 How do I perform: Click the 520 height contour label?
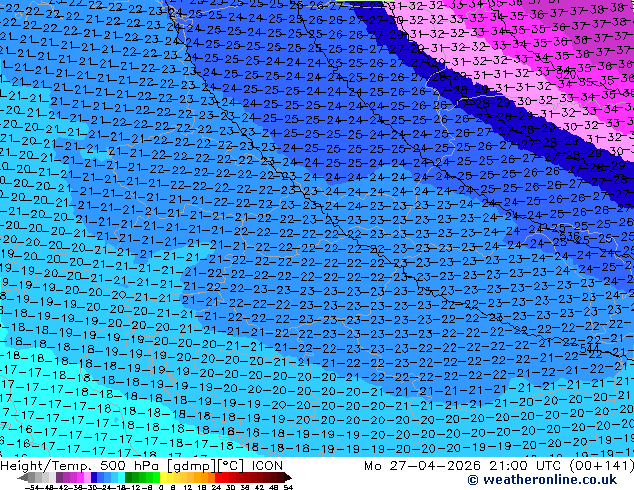coord(566,75)
